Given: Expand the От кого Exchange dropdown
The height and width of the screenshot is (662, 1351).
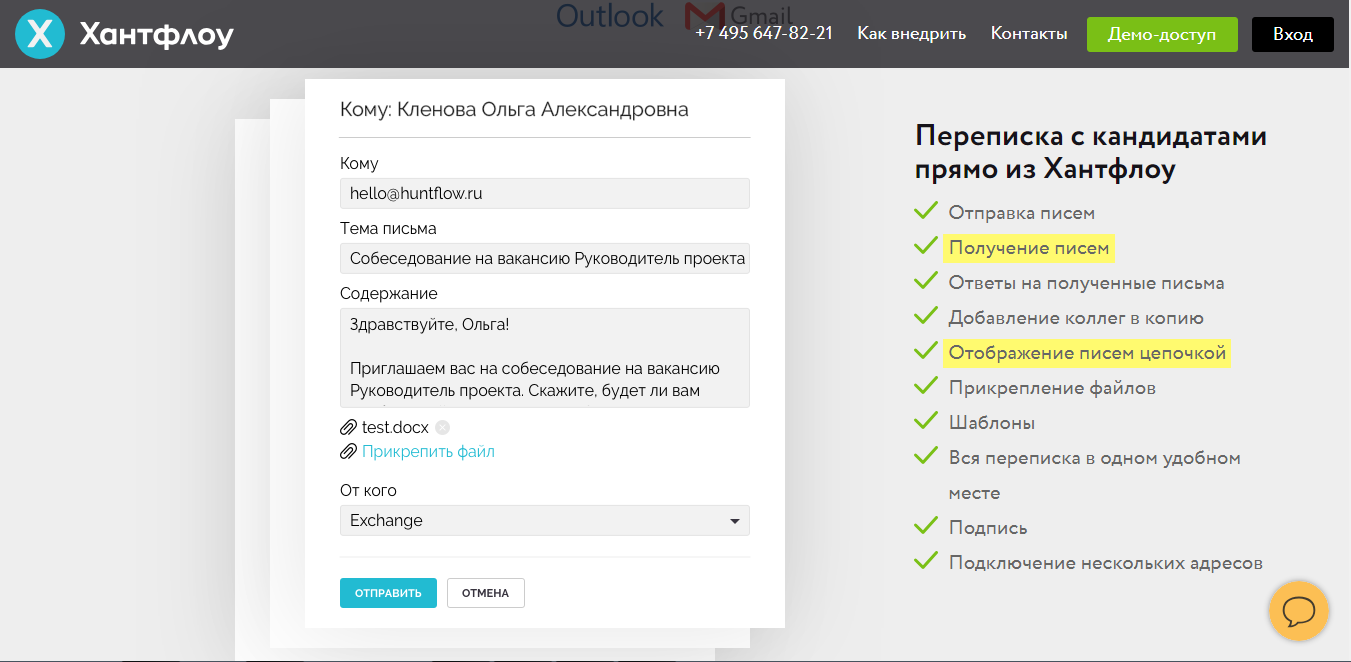Looking at the screenshot, I should pos(544,521).
